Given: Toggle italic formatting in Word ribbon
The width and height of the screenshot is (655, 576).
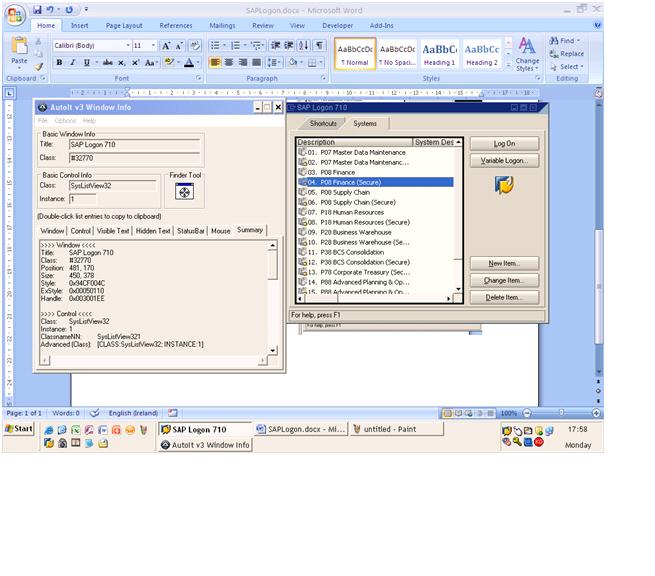Looking at the screenshot, I should (72, 63).
